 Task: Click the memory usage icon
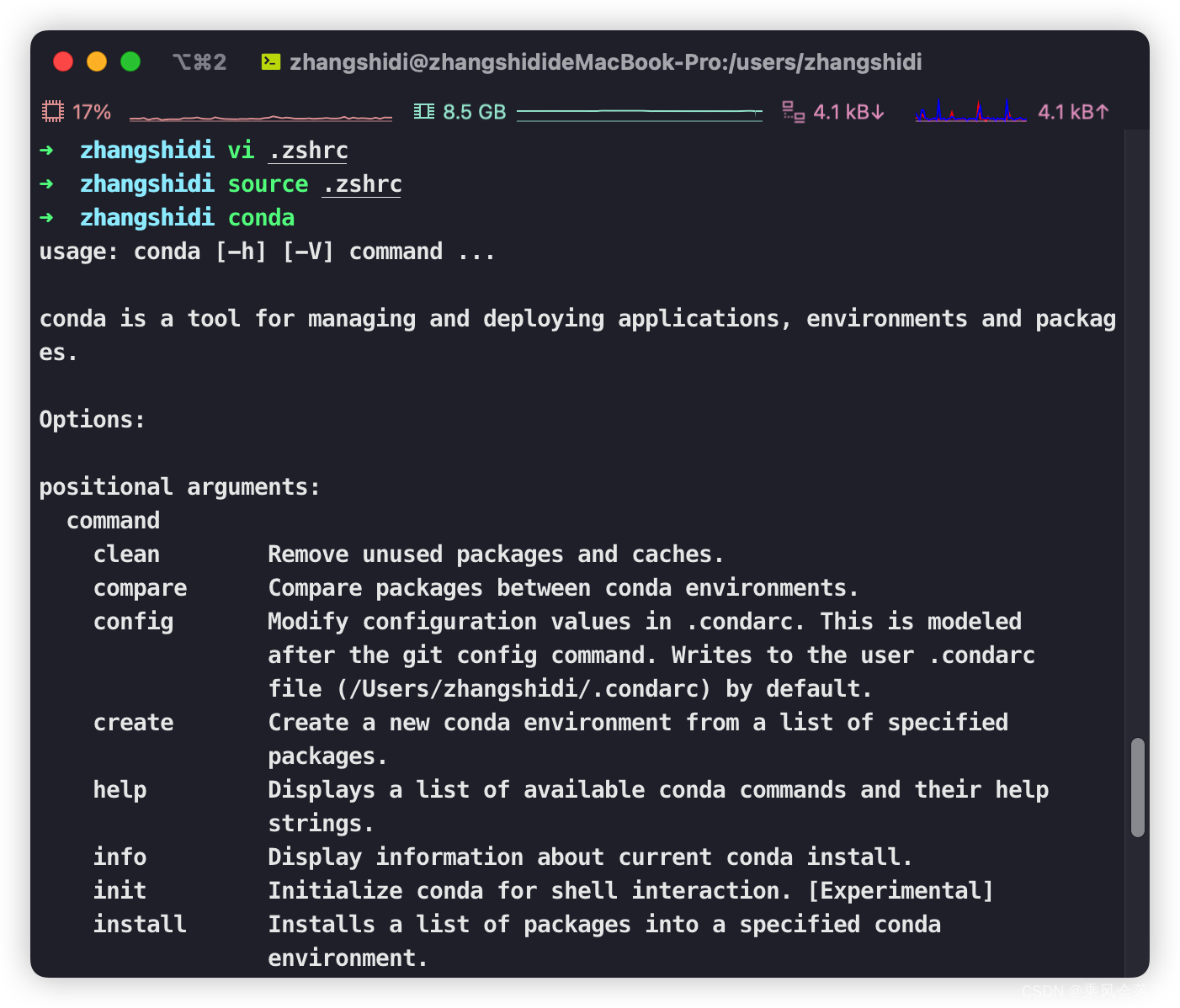(424, 112)
